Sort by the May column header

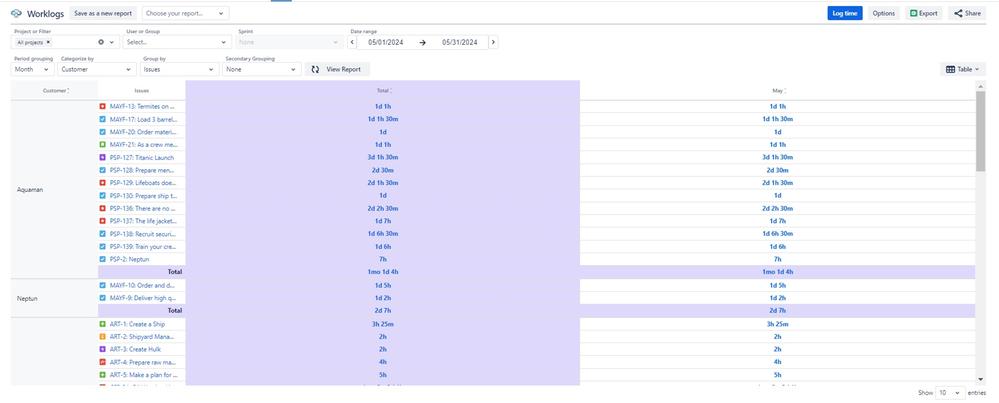click(778, 90)
